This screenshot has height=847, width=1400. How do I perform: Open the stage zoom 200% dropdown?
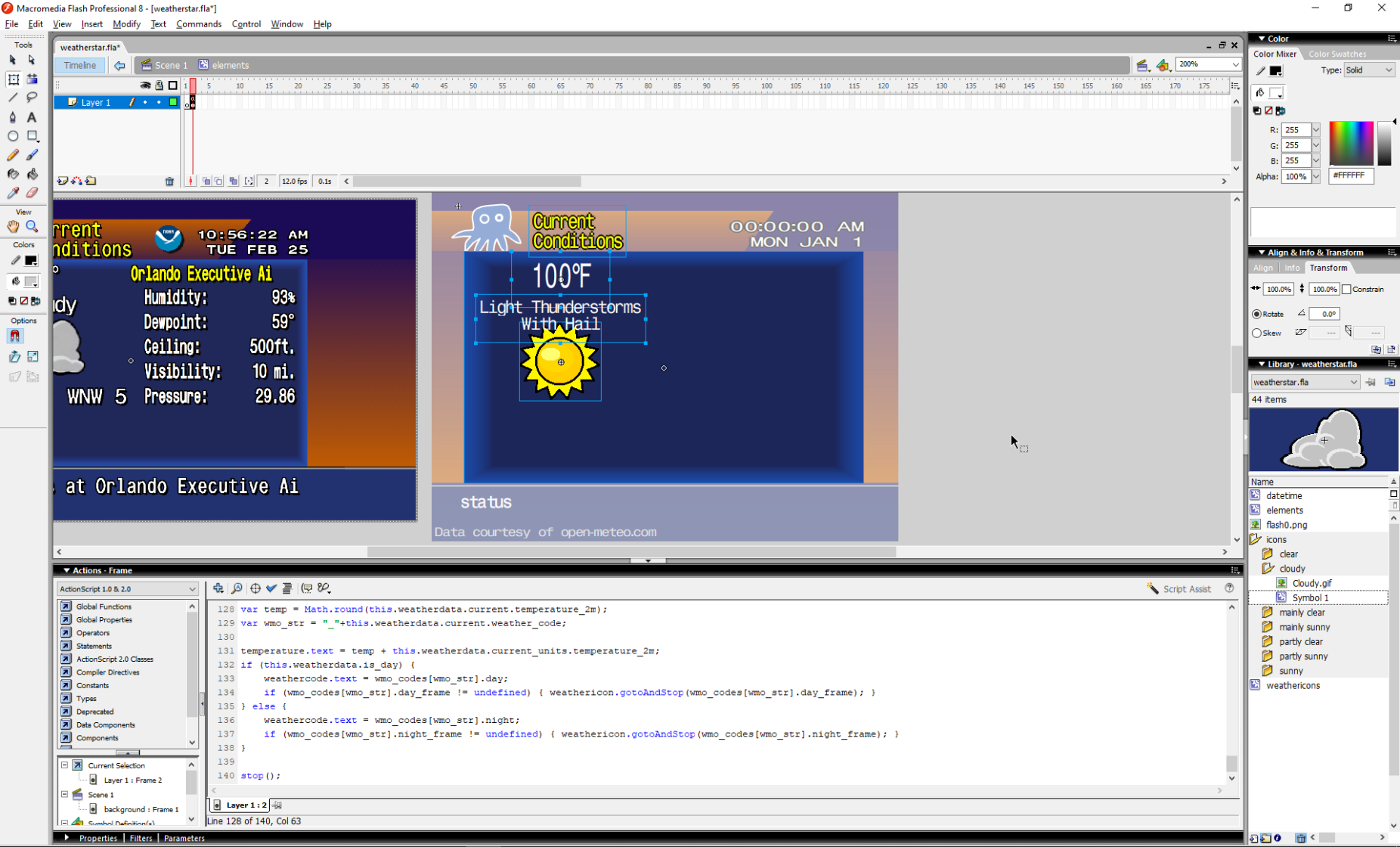1208,64
